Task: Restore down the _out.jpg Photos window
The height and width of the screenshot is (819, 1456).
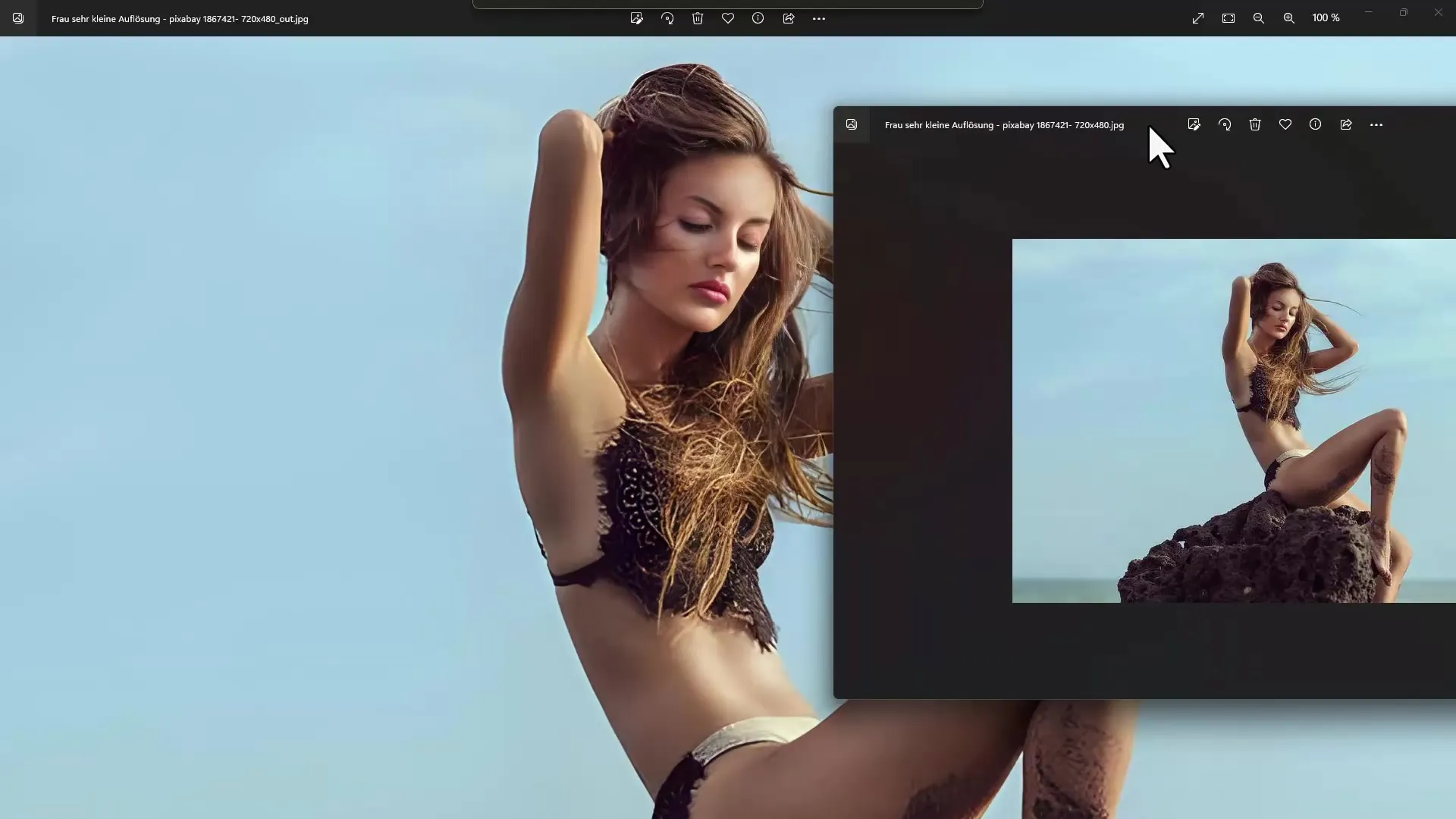Action: tap(1404, 12)
